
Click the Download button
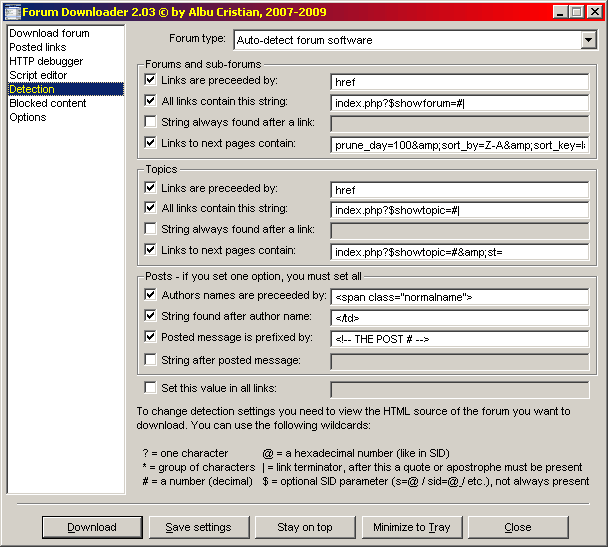[92, 527]
